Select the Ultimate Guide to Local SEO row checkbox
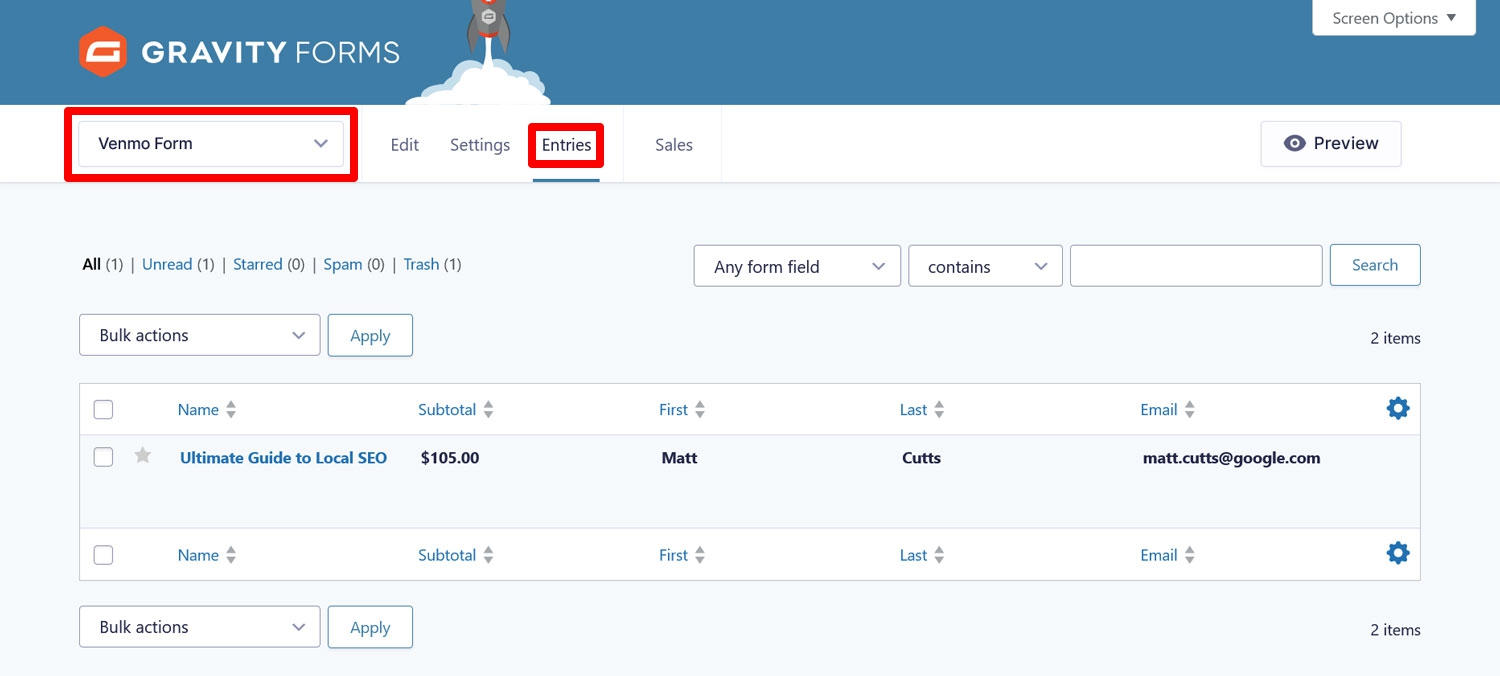Viewport: 1500px width, 676px height. (103, 457)
